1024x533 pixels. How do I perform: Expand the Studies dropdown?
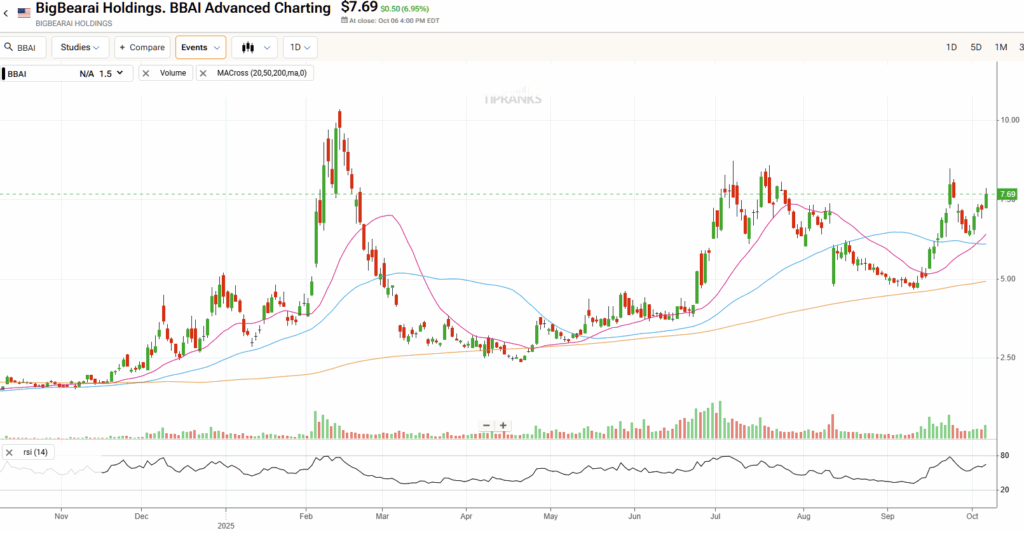pyautogui.click(x=80, y=47)
